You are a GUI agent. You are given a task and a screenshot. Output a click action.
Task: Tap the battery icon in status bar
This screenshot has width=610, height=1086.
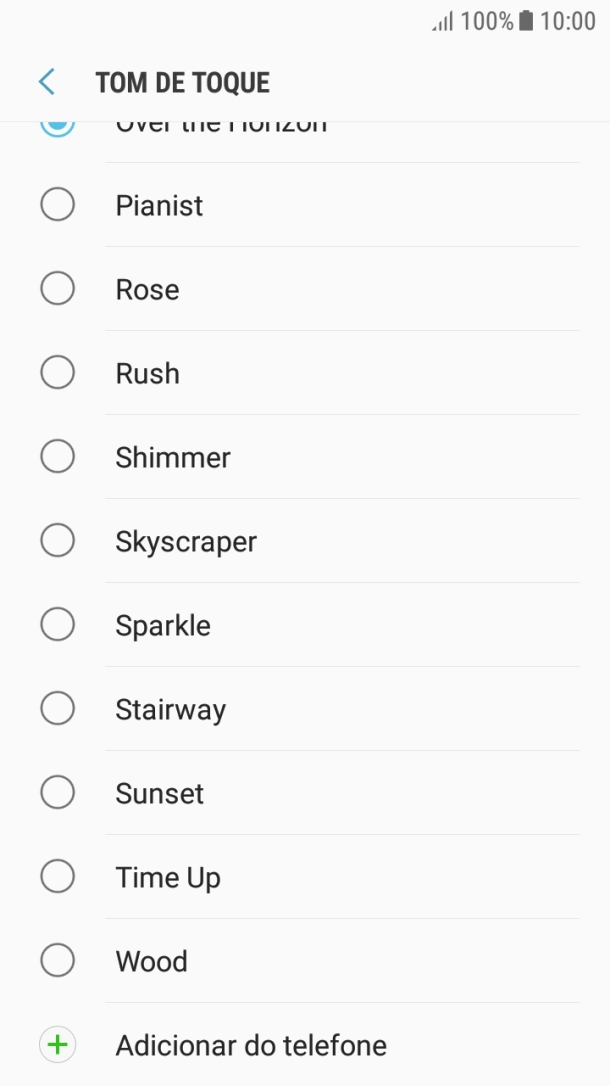pyautogui.click(x=526, y=21)
